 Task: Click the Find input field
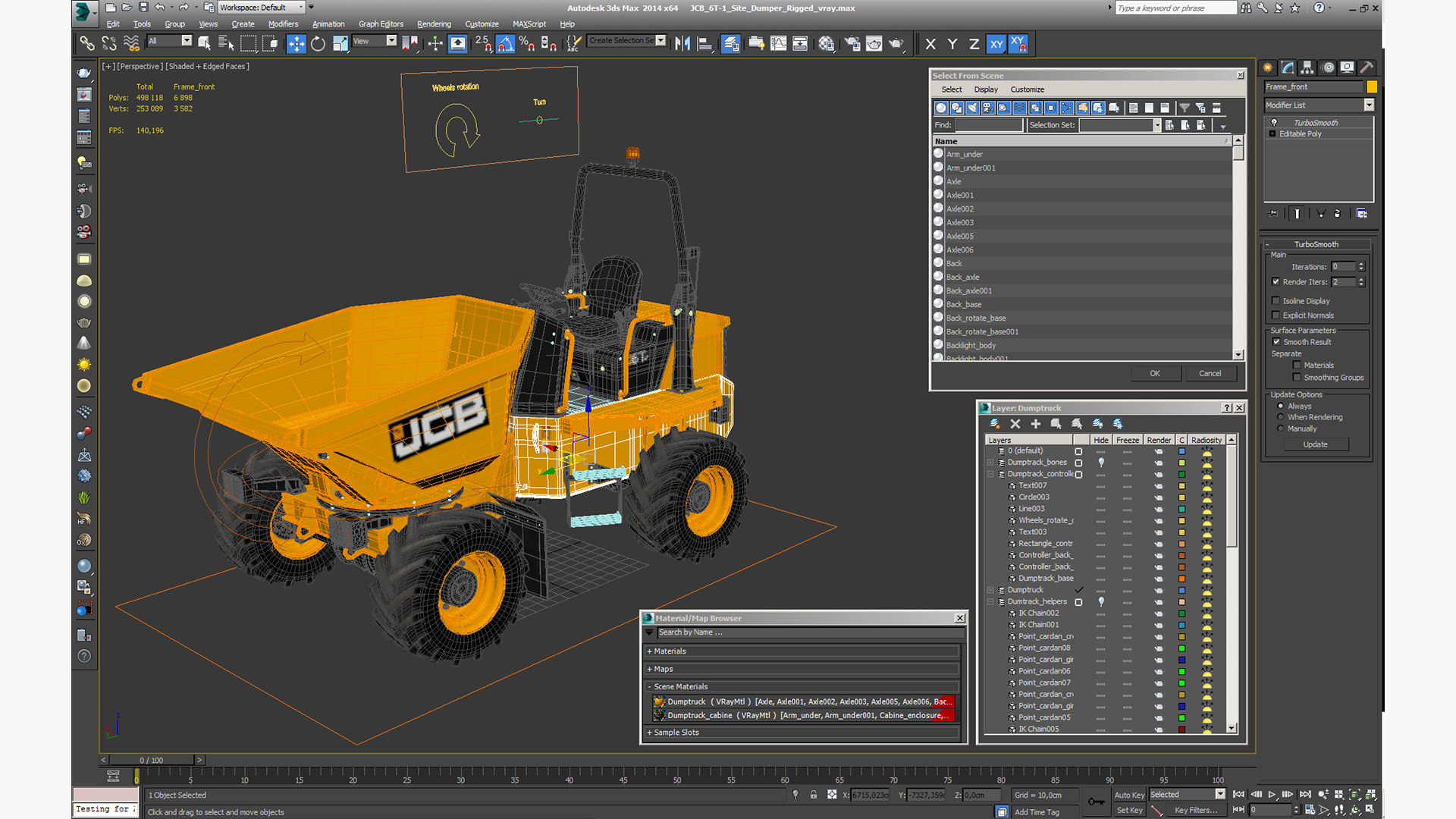tap(988, 125)
